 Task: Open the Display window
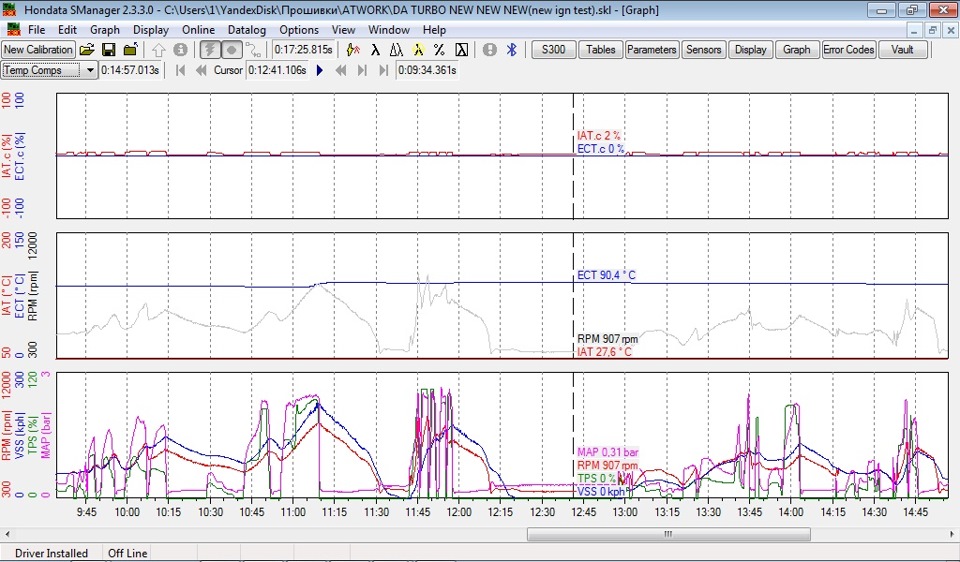click(x=751, y=50)
